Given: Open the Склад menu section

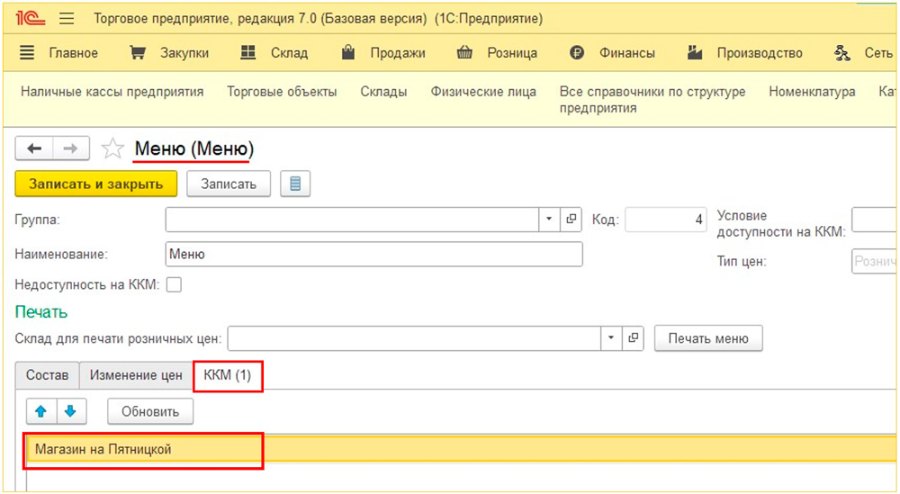Looking at the screenshot, I should coord(289,53).
